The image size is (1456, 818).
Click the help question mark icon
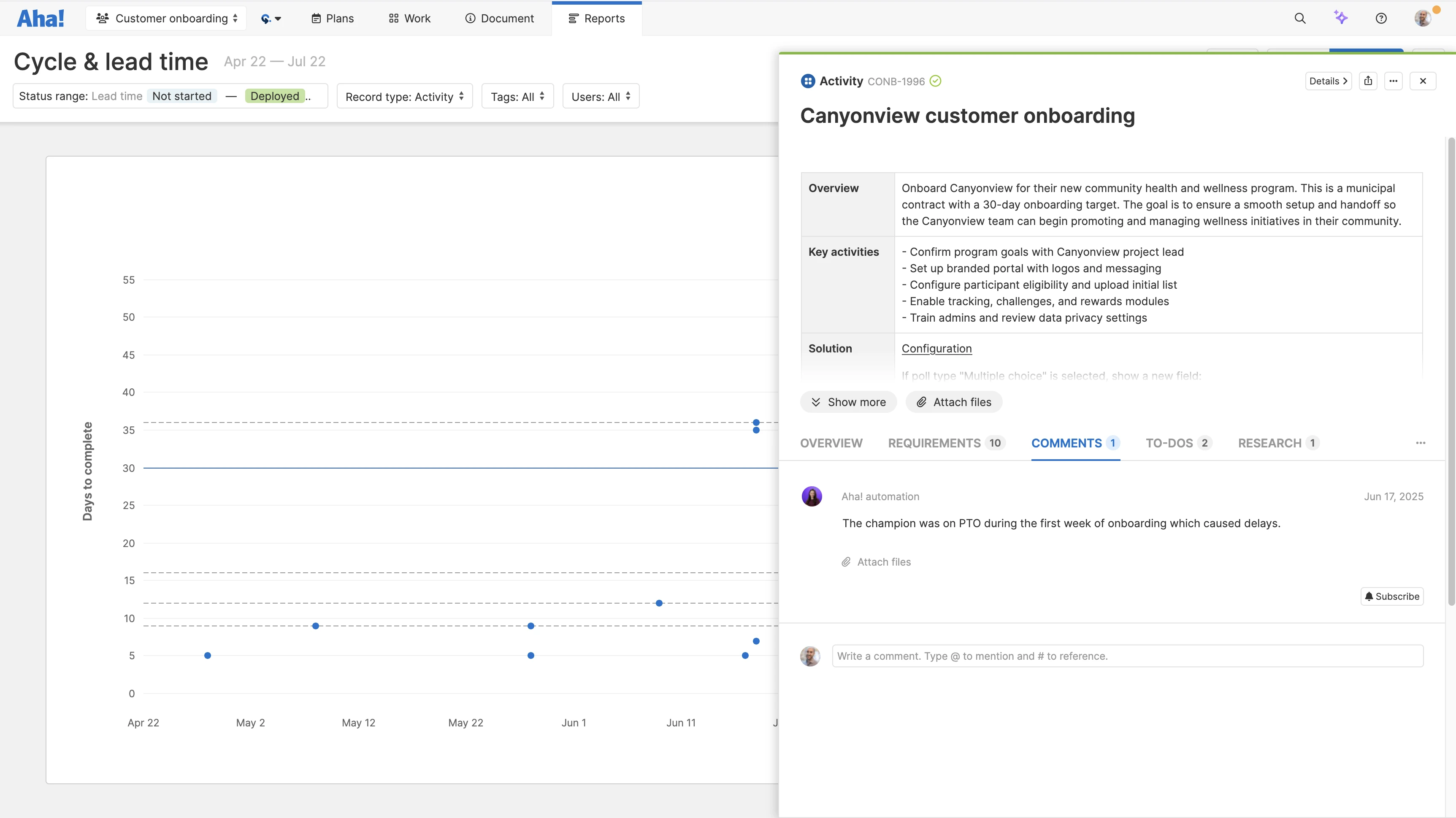coord(1381,18)
